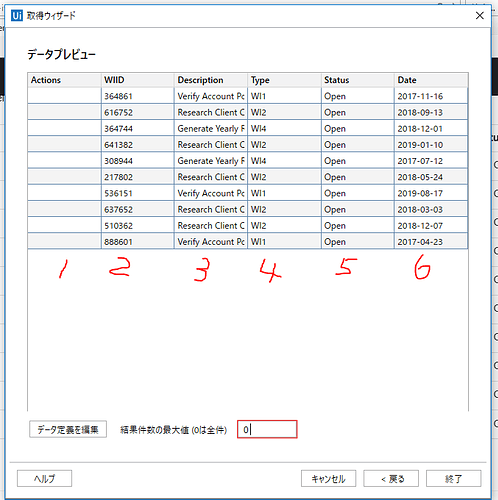Click the Generate Yearly cell for WIID 308944
Image resolution: width=498 pixels, height=500 pixels.
(x=211, y=161)
